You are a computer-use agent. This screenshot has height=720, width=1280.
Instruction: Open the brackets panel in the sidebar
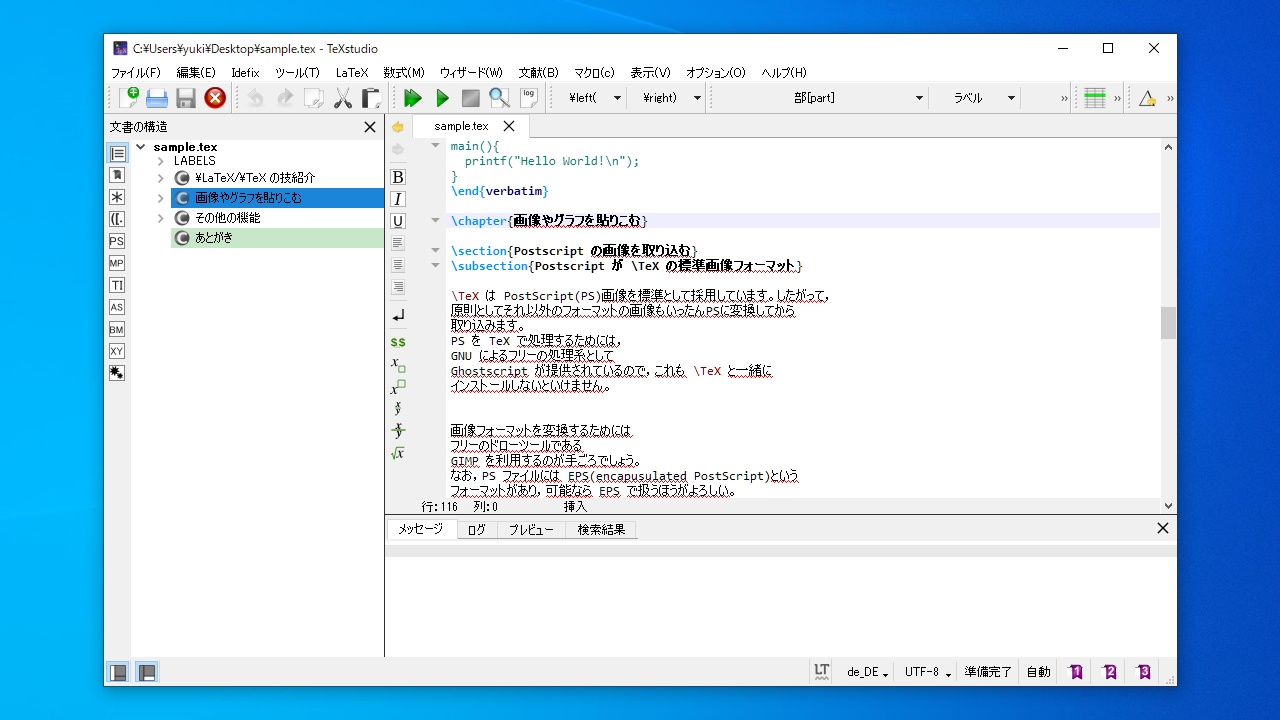coord(117,219)
